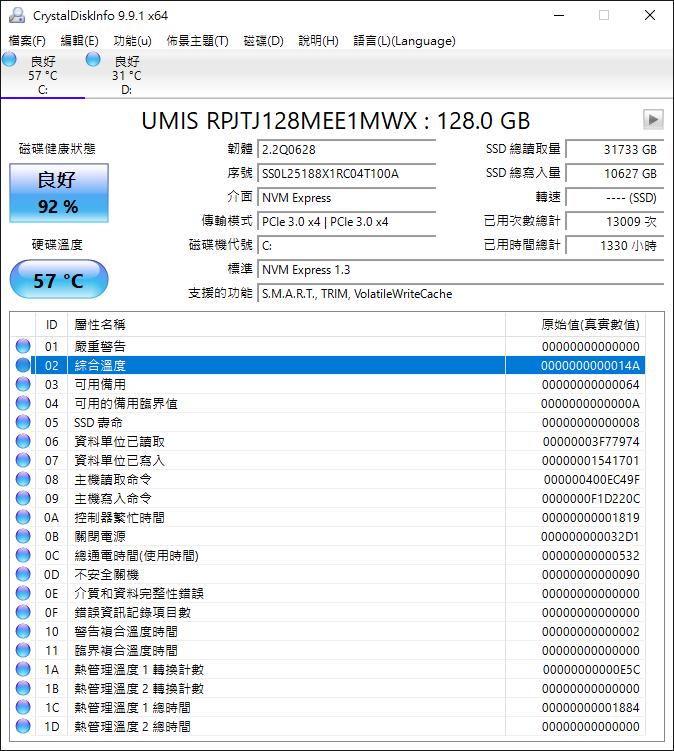Viewport: 674px width, 751px height.
Task: Click status orb for 04 可用的備用臨界值
Action: pyautogui.click(x=23, y=403)
